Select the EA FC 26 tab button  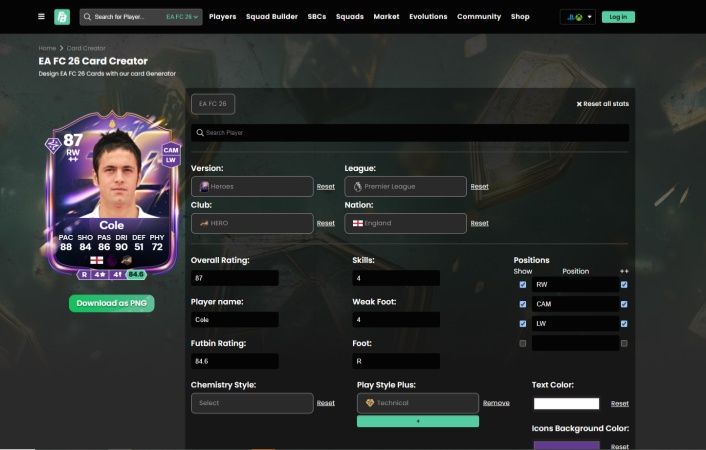(x=213, y=104)
